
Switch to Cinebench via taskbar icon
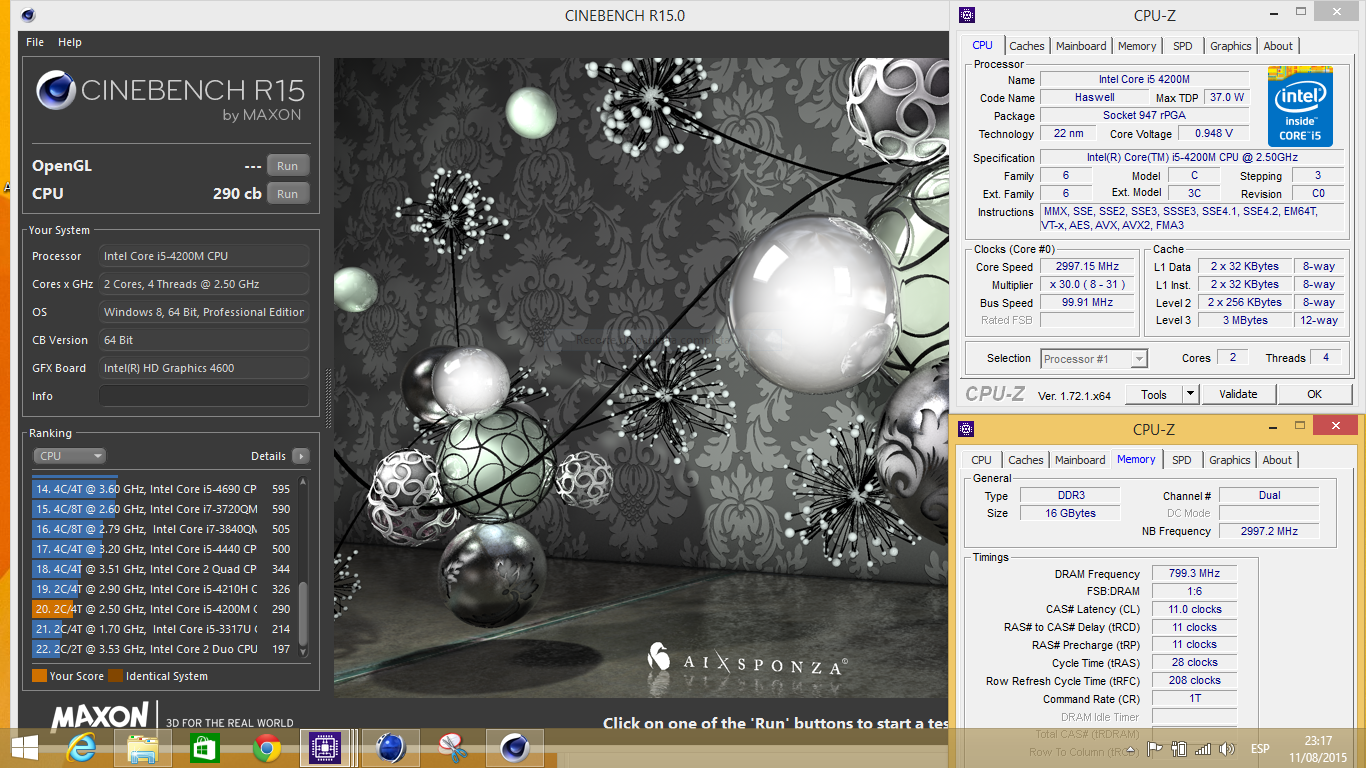[515, 748]
